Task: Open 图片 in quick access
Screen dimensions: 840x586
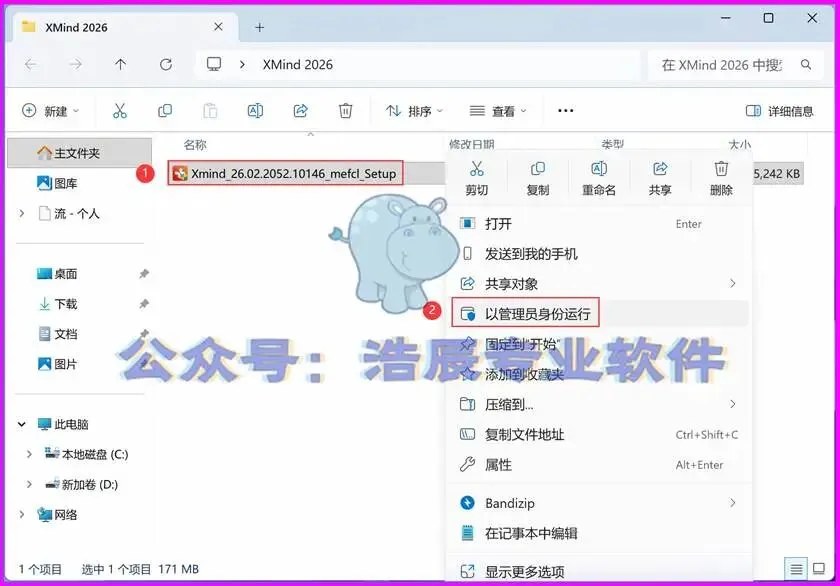Action: tap(57, 364)
